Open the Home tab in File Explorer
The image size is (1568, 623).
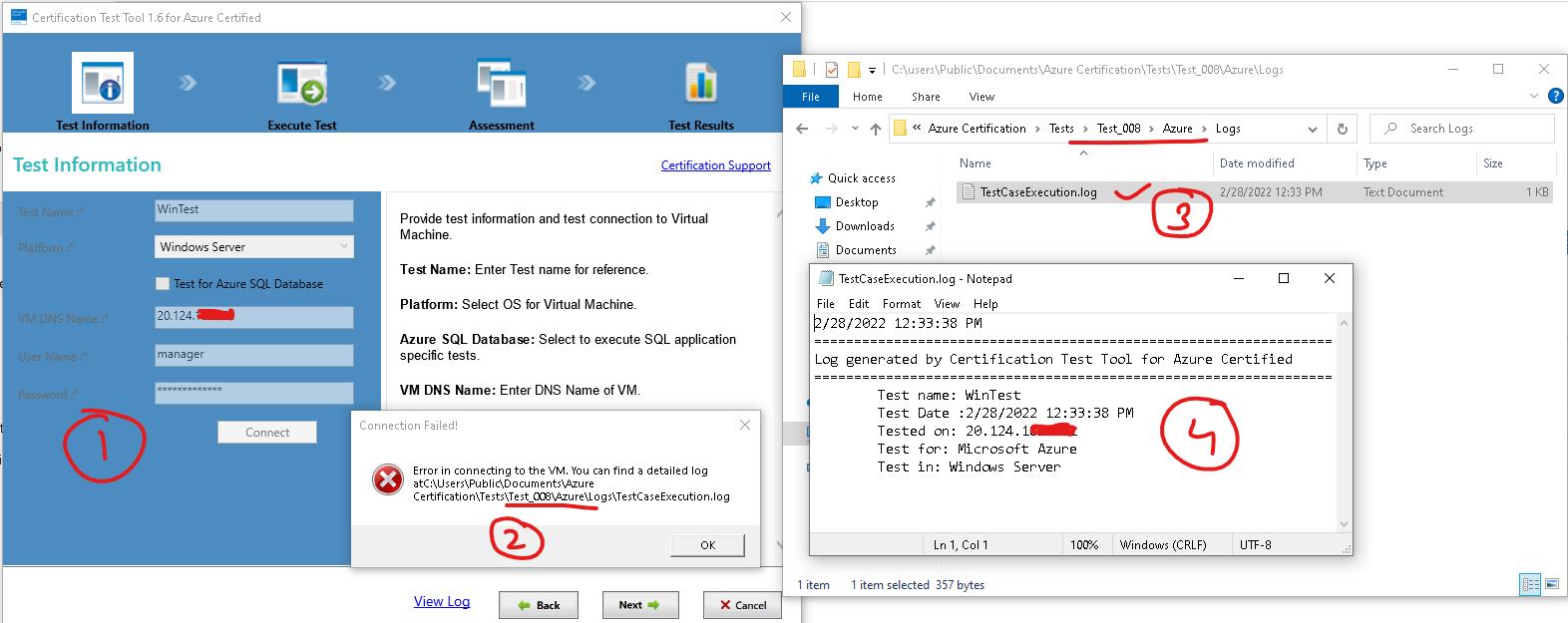click(x=867, y=97)
